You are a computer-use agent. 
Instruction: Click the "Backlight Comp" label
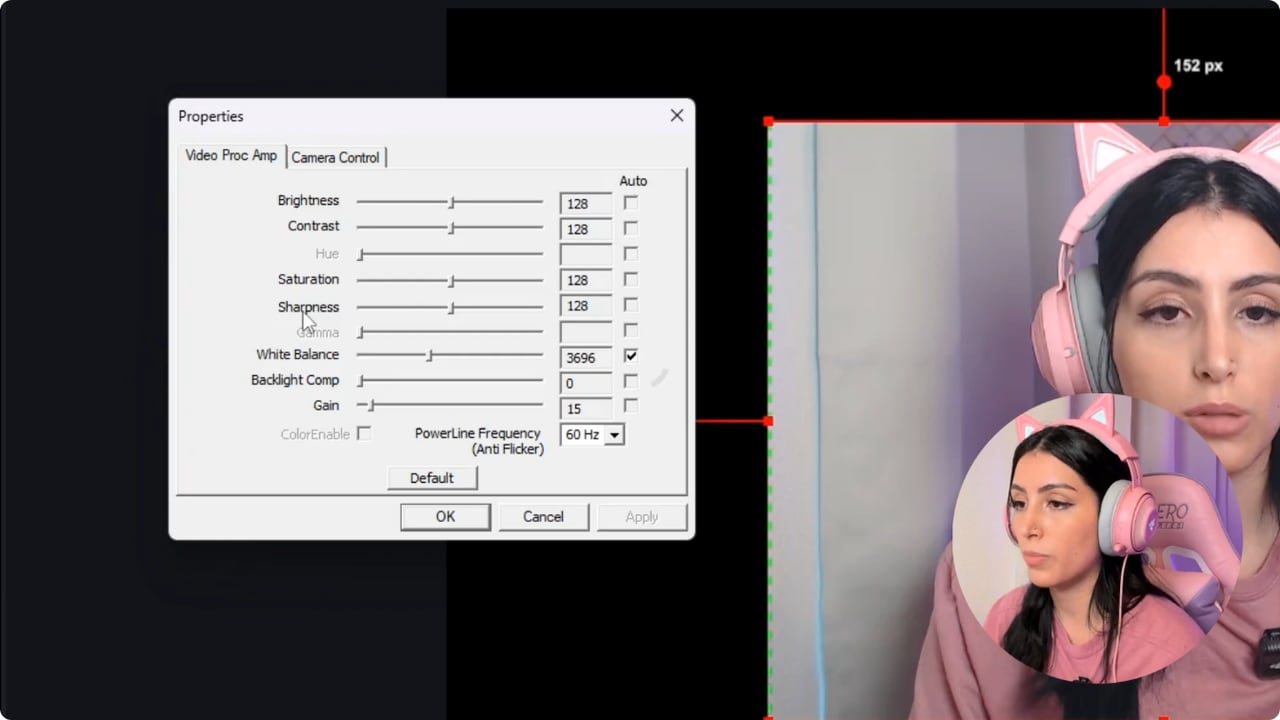(295, 380)
